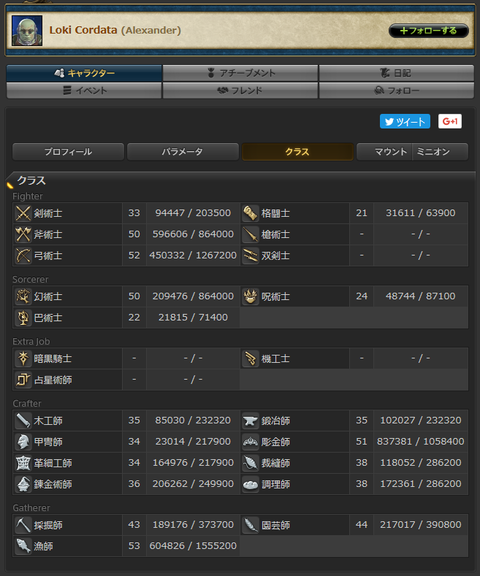
Task: Click the 裁縫師 experience value 118052 / 286200
Action: [x=421, y=463]
